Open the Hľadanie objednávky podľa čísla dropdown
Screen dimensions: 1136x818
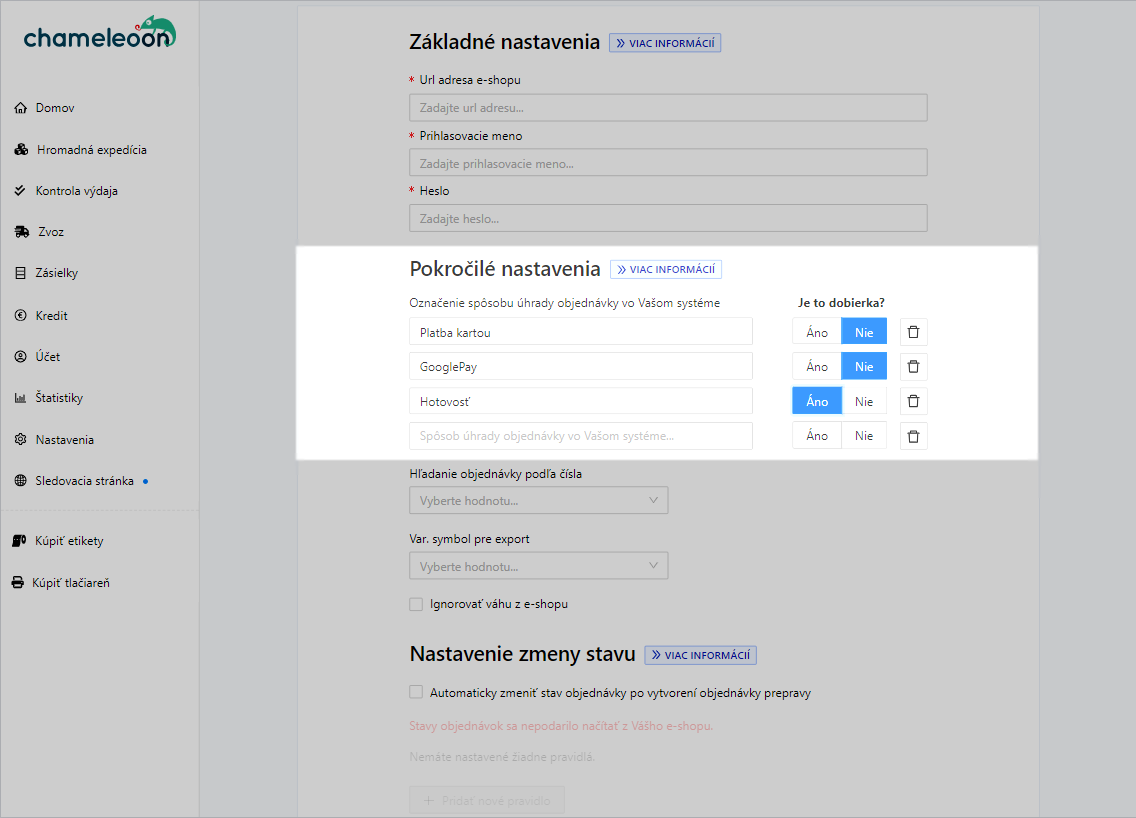538,500
